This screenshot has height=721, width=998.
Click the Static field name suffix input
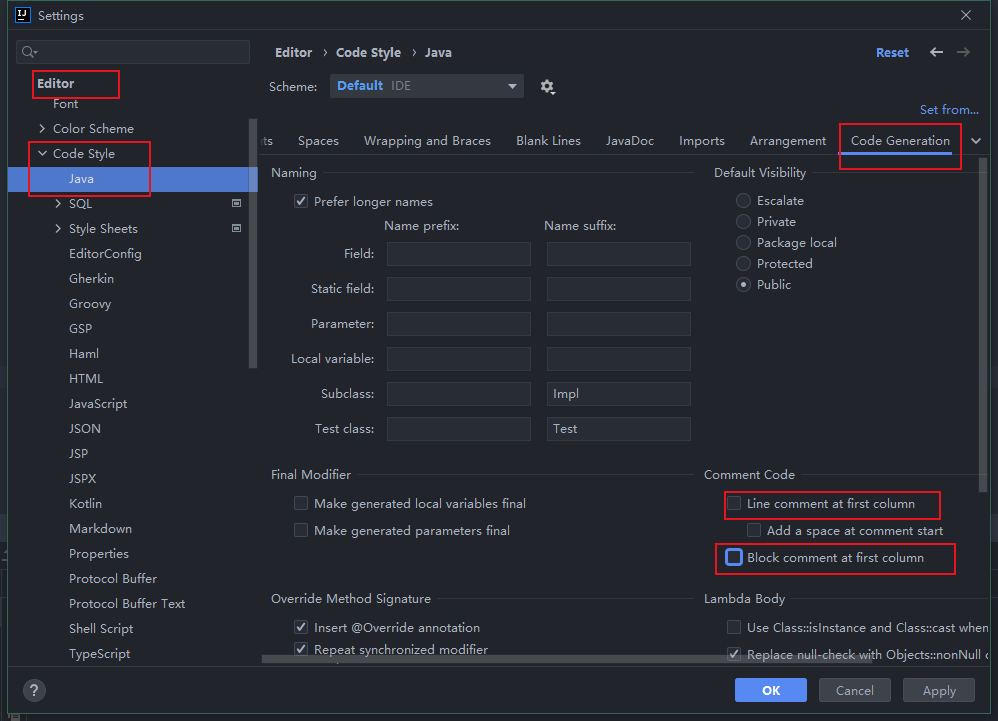(x=618, y=289)
